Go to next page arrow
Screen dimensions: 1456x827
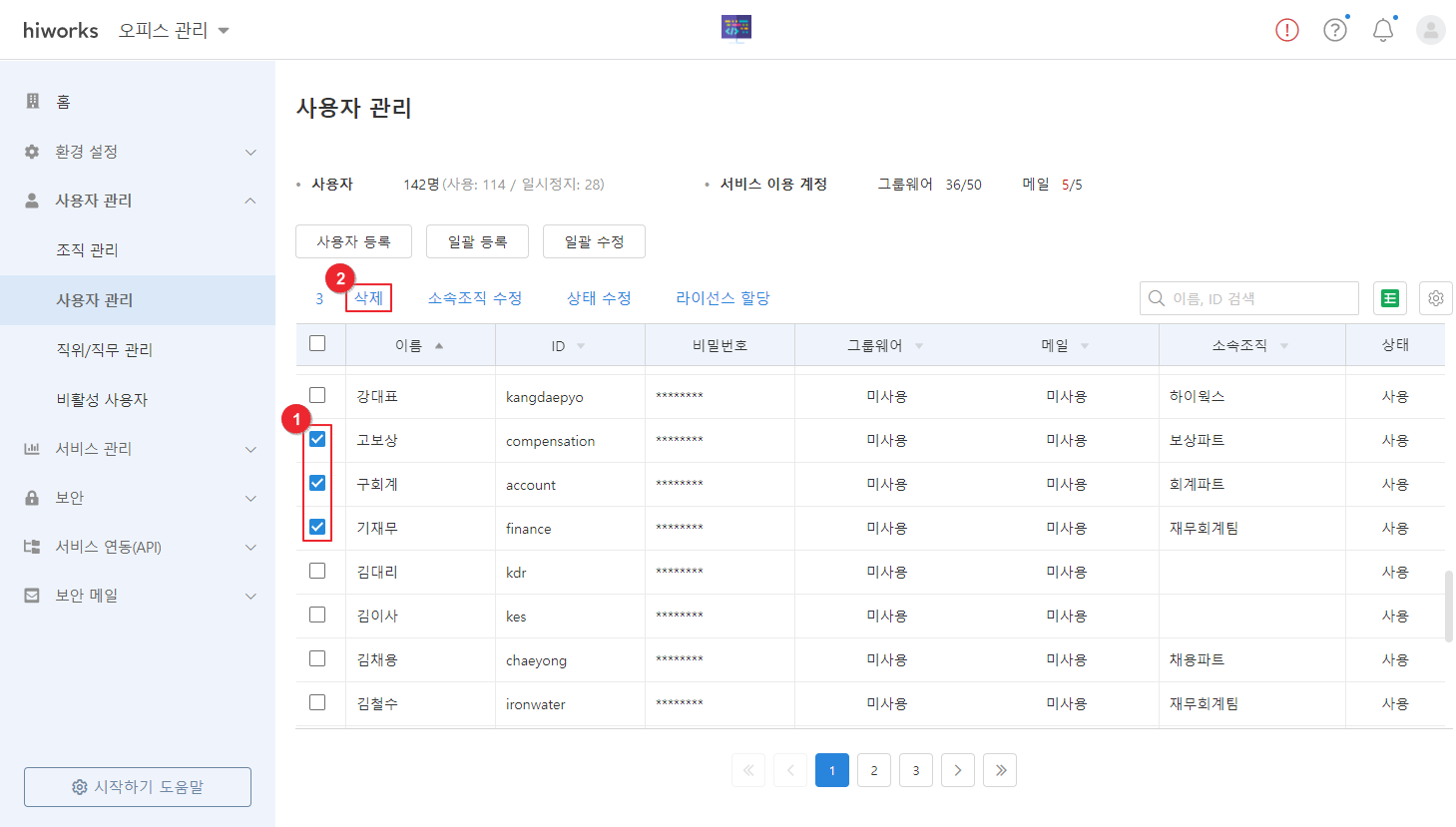coord(958,770)
